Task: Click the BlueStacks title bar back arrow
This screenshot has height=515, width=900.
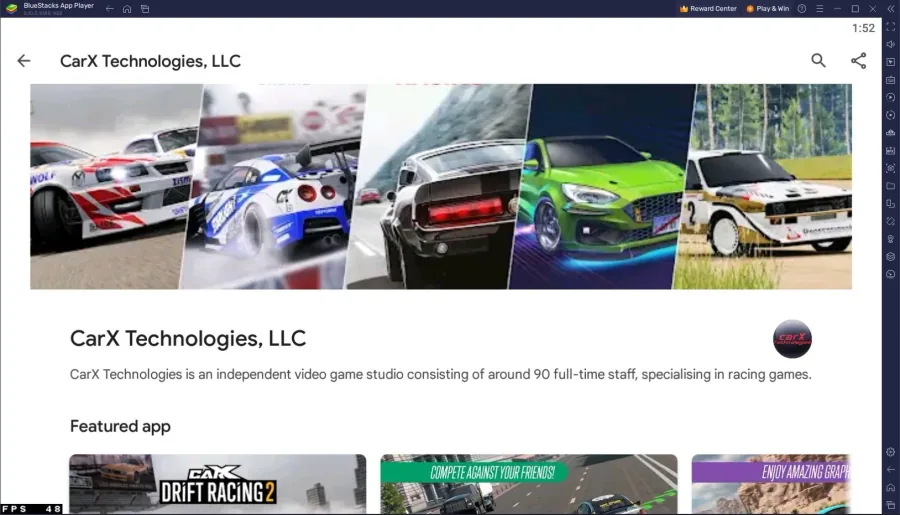Action: (110, 9)
